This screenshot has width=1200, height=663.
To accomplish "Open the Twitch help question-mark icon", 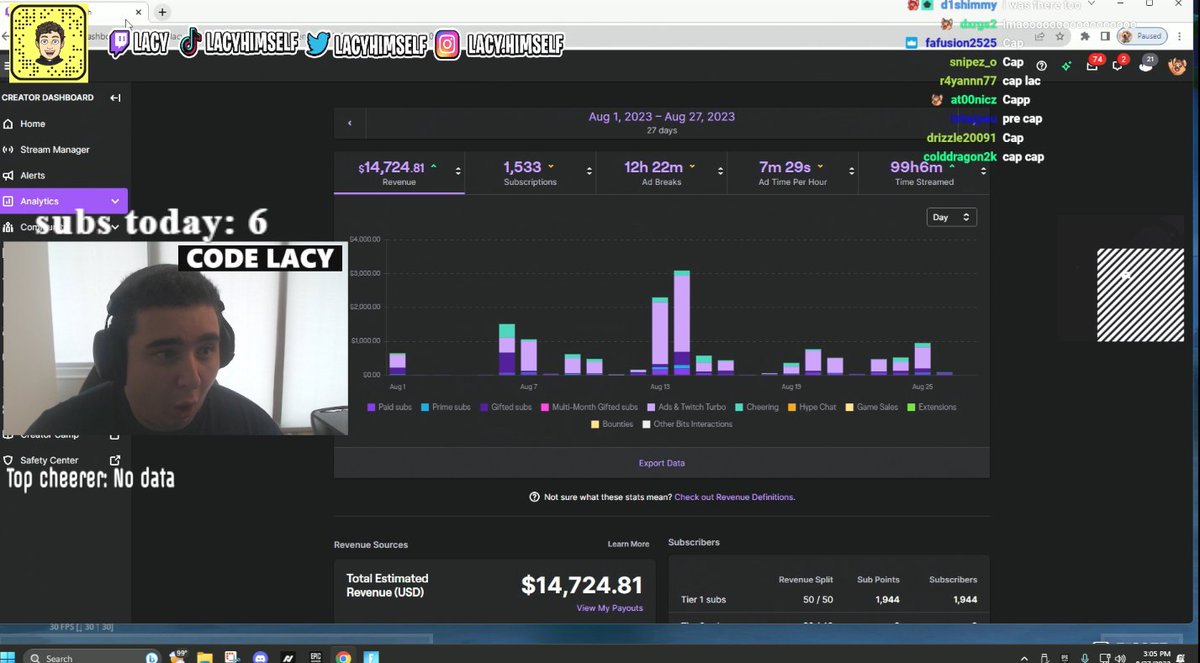I will [x=1041, y=65].
